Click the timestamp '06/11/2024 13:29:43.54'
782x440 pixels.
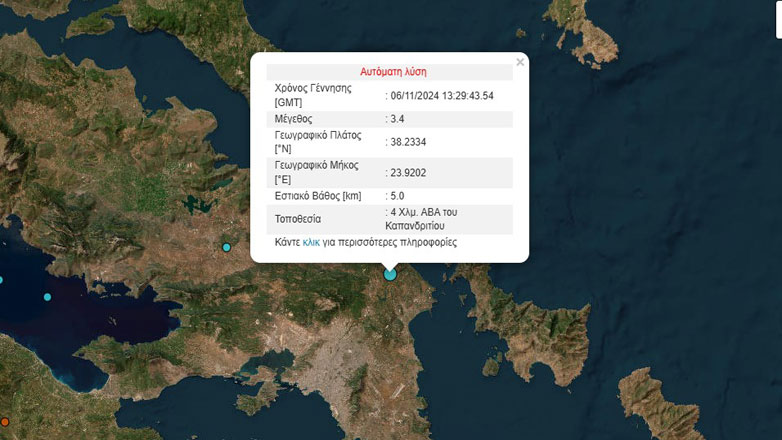pyautogui.click(x=442, y=96)
